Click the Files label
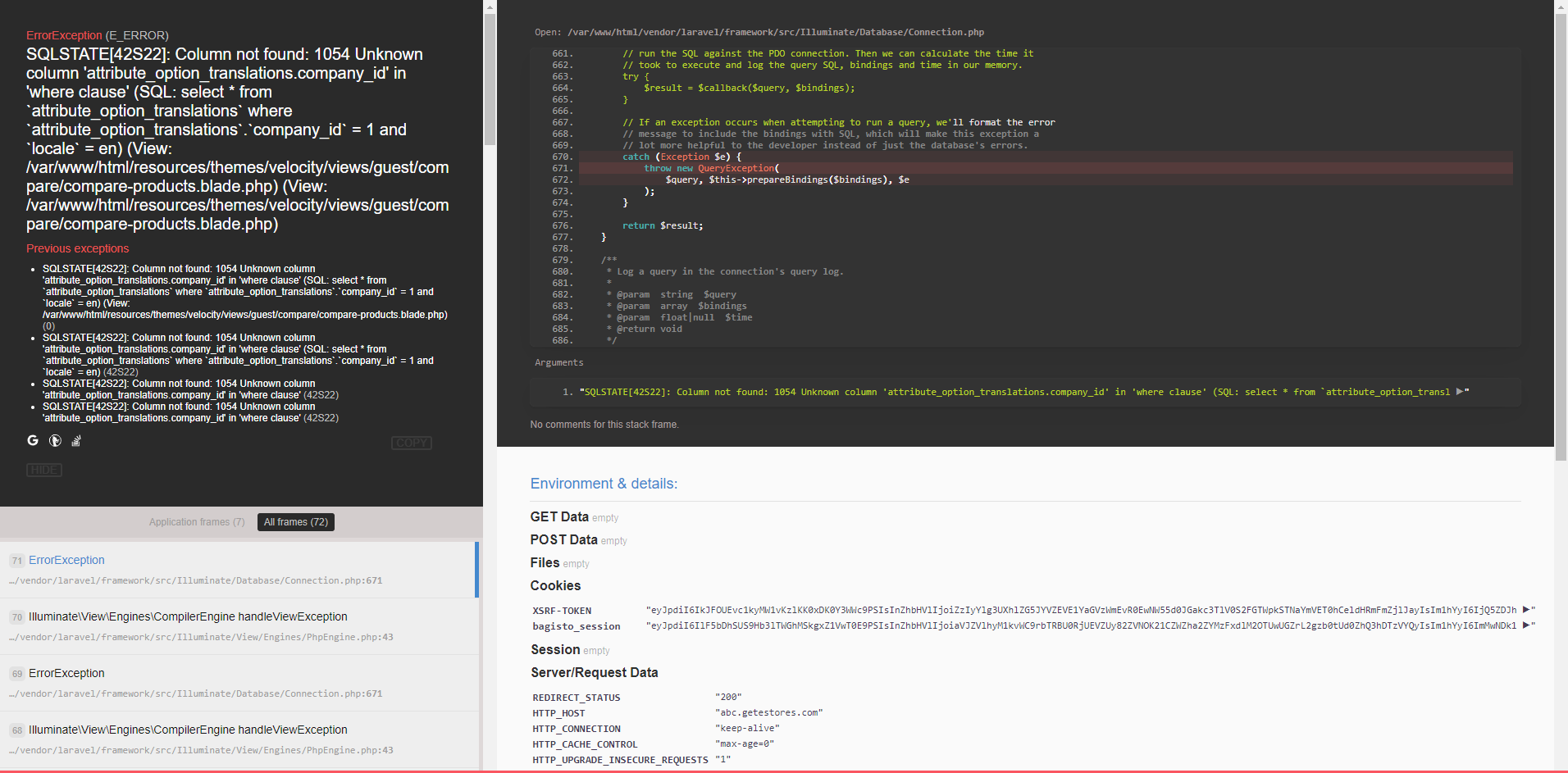 (545, 562)
